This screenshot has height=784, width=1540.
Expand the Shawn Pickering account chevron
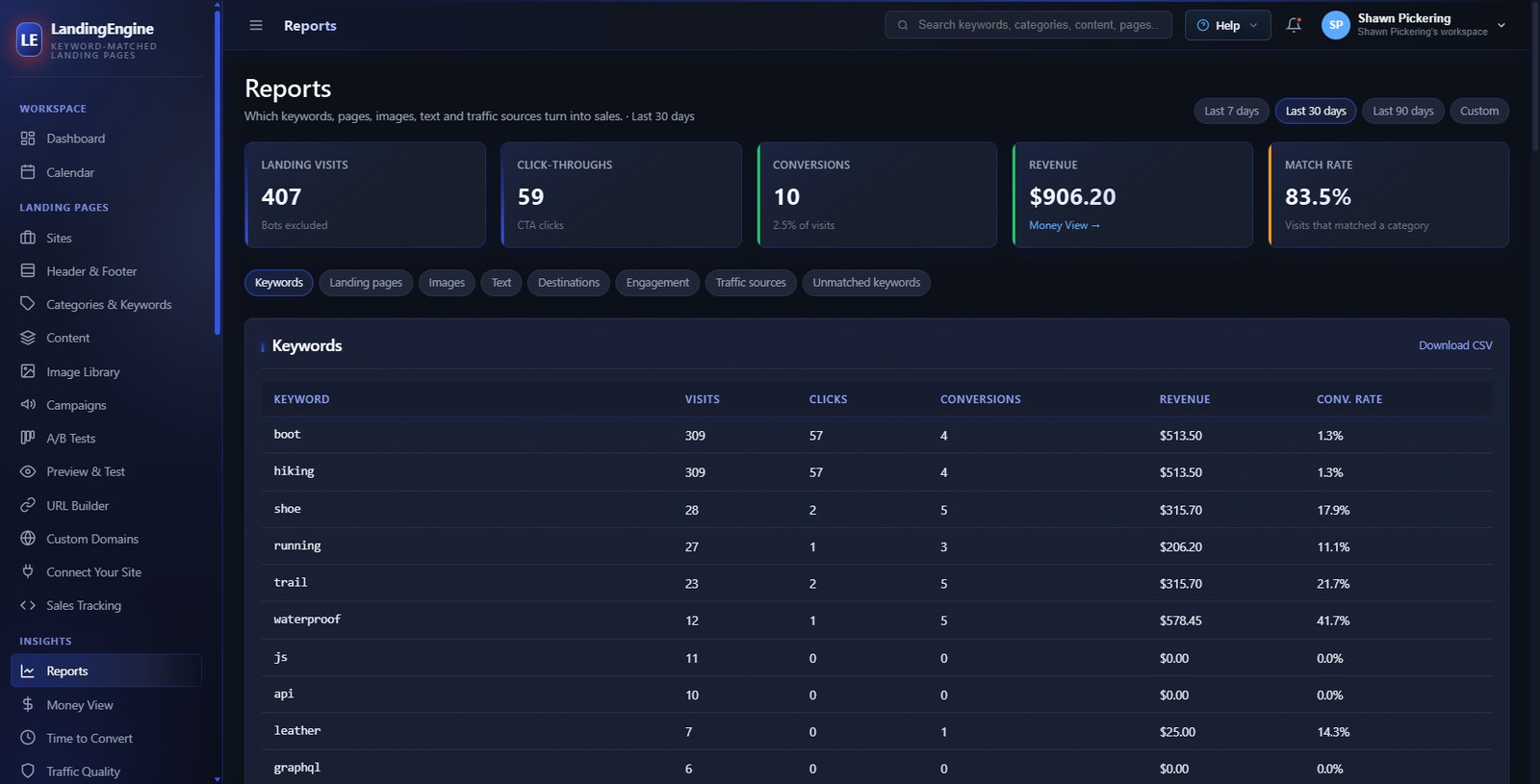pos(1501,25)
